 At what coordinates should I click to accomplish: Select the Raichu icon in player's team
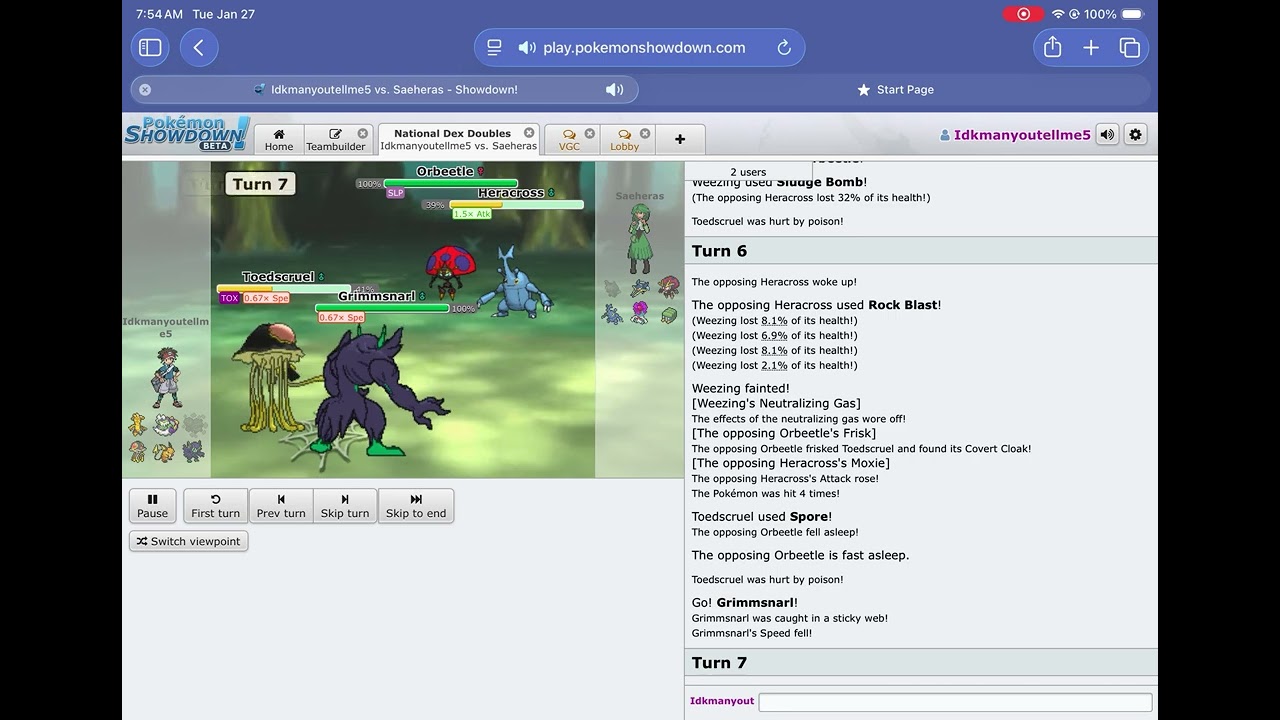[x=166, y=452]
